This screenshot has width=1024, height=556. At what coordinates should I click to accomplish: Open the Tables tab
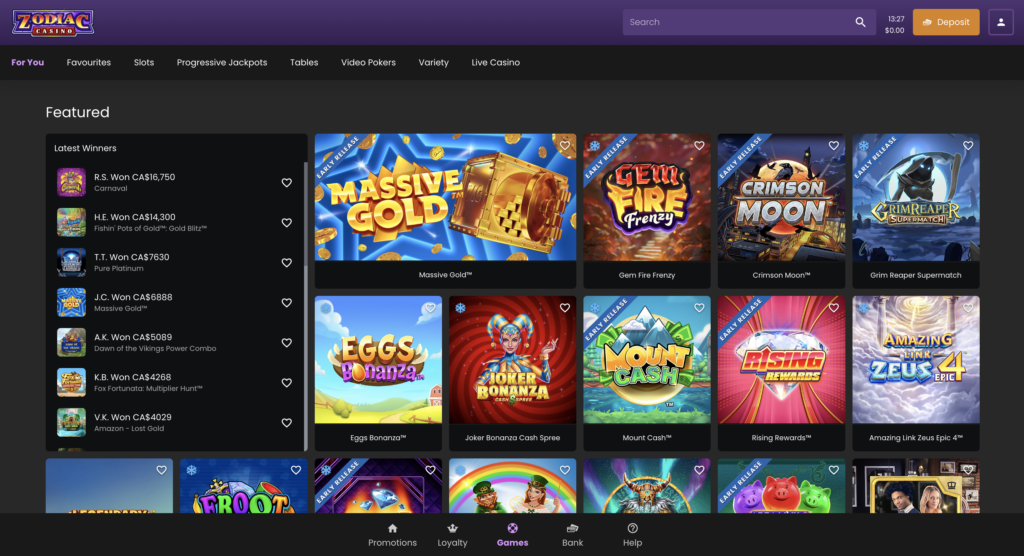304,63
